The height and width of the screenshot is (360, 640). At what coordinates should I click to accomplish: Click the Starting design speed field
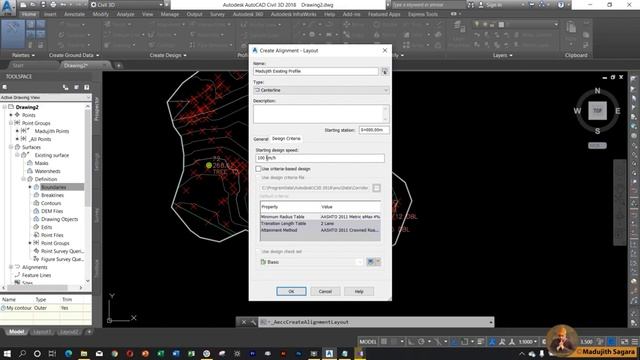click(320, 158)
